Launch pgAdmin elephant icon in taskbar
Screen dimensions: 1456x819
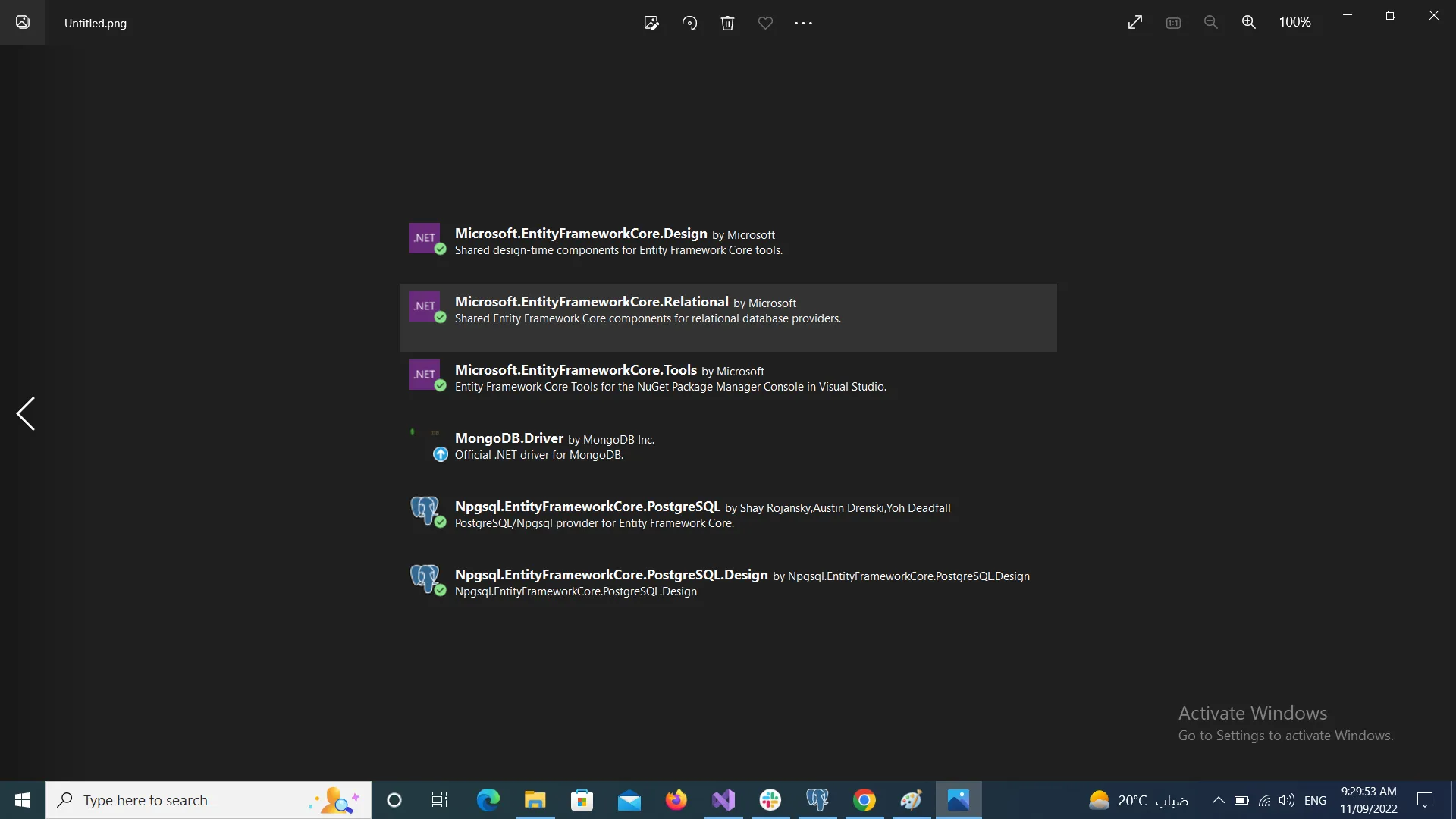click(x=817, y=800)
